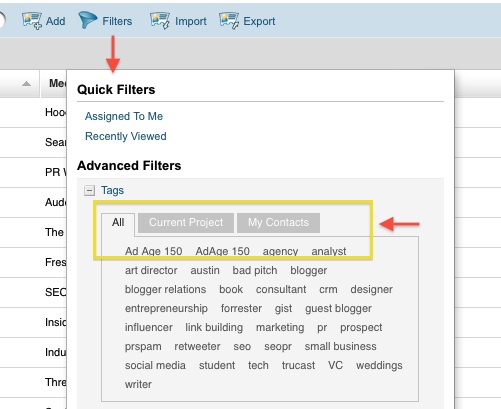The width and height of the screenshot is (501, 409).
Task: Filter by the austin tag
Action: pyautogui.click(x=205, y=270)
